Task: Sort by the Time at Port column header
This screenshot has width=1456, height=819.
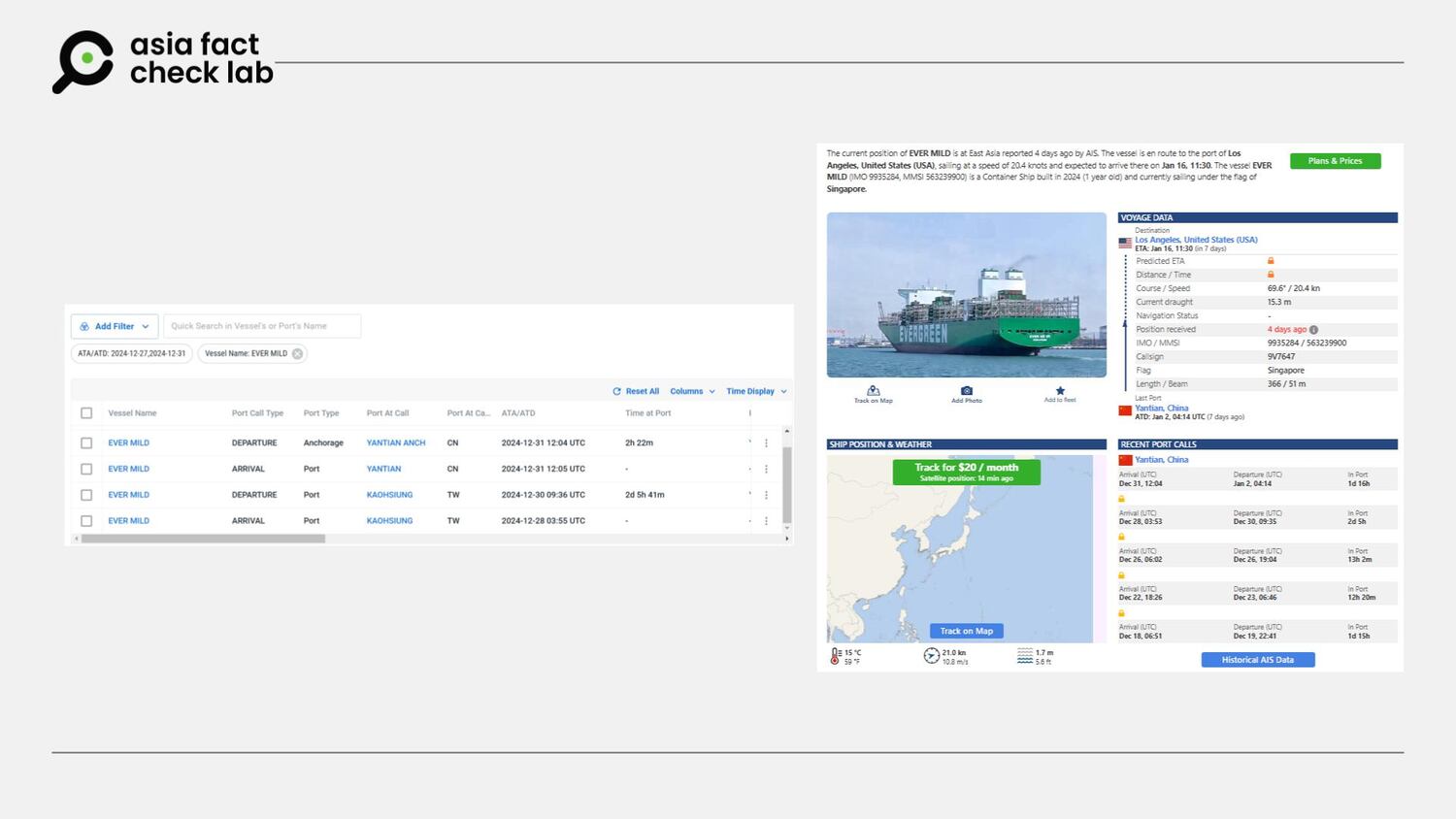Action: (647, 413)
